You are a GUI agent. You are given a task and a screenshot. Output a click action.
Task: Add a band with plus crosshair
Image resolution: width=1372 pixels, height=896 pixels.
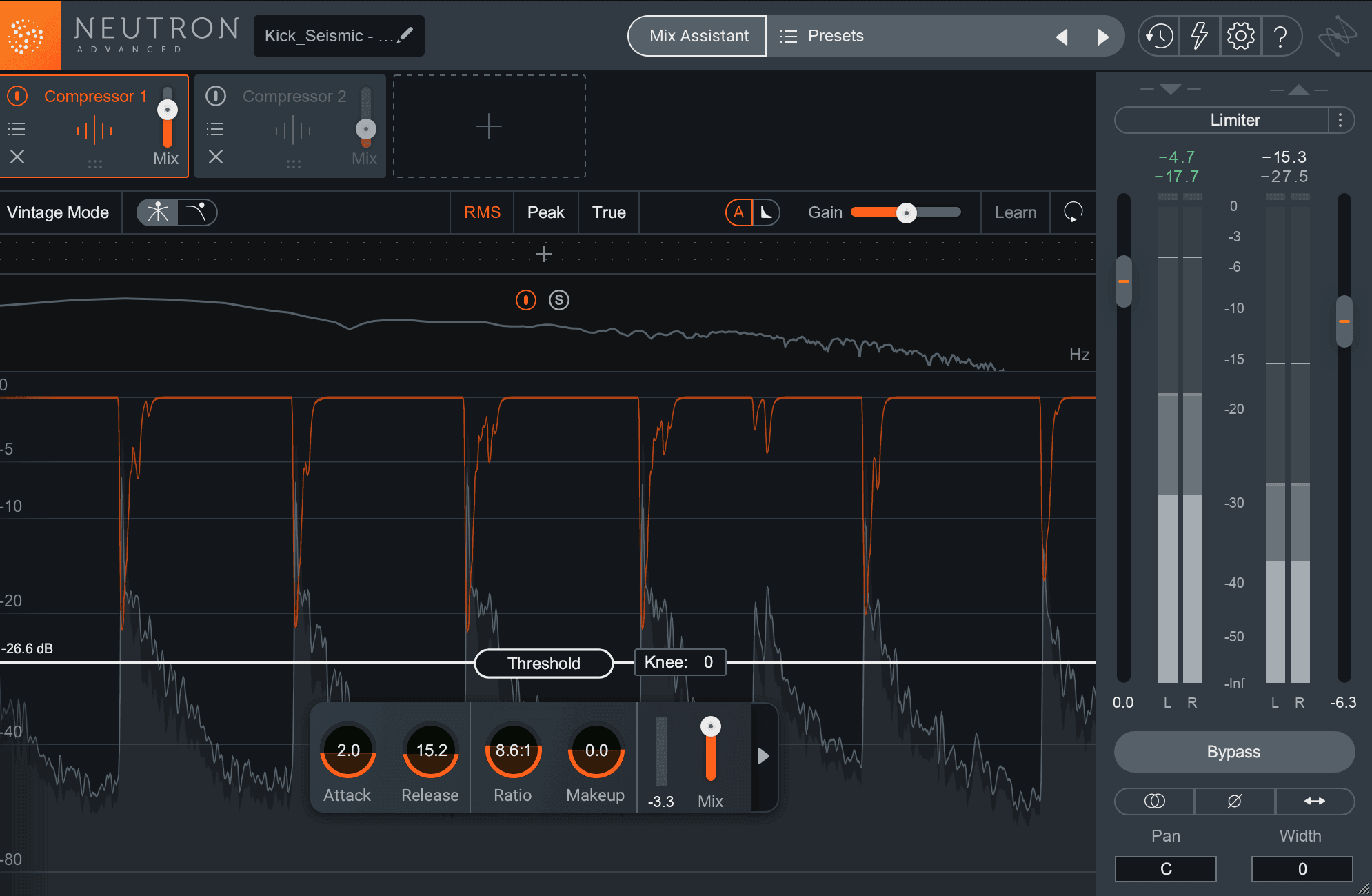(544, 254)
